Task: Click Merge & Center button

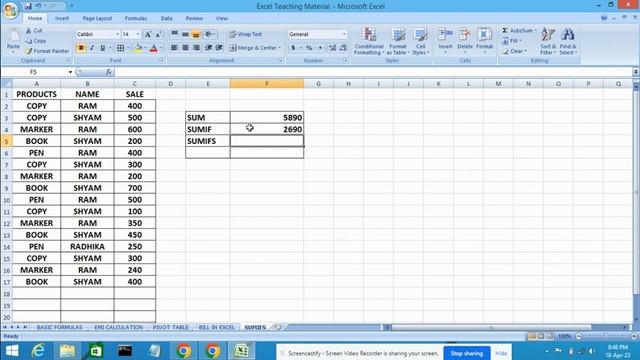Action: coord(255,48)
